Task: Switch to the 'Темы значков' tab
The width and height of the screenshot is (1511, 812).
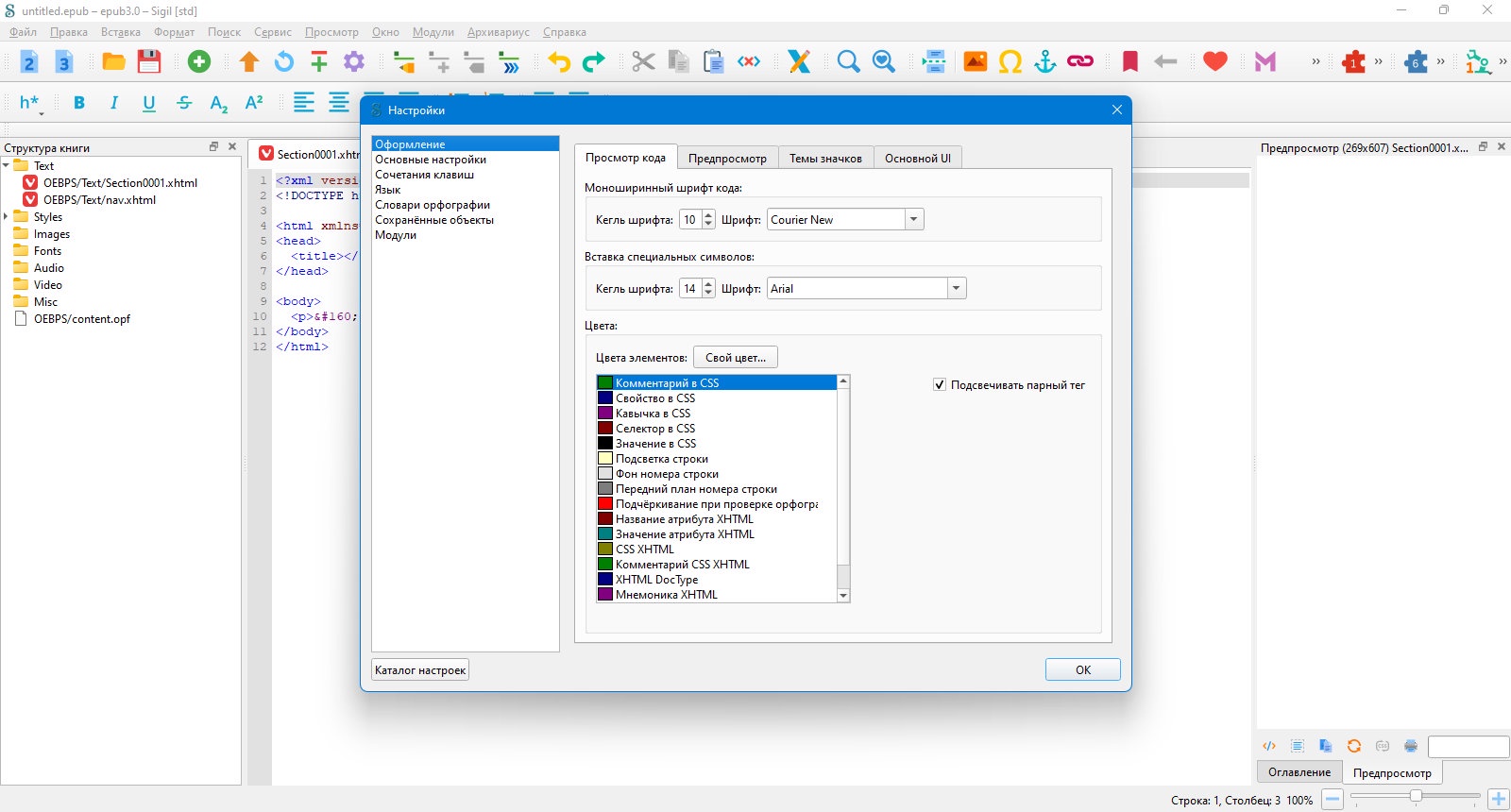Action: coord(825,159)
